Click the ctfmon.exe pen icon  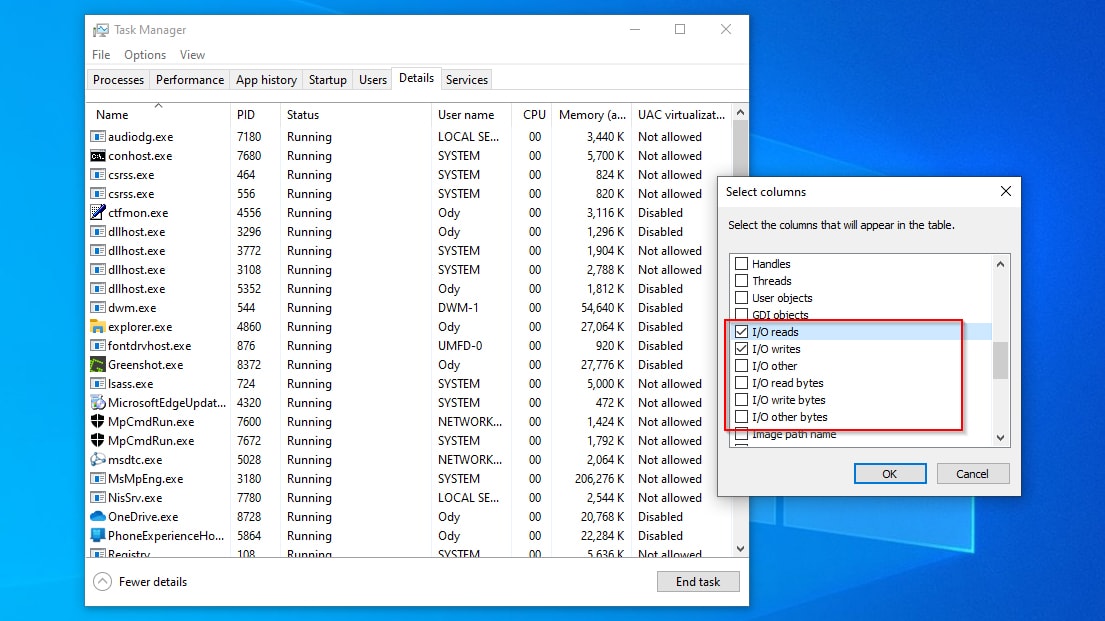click(98, 213)
